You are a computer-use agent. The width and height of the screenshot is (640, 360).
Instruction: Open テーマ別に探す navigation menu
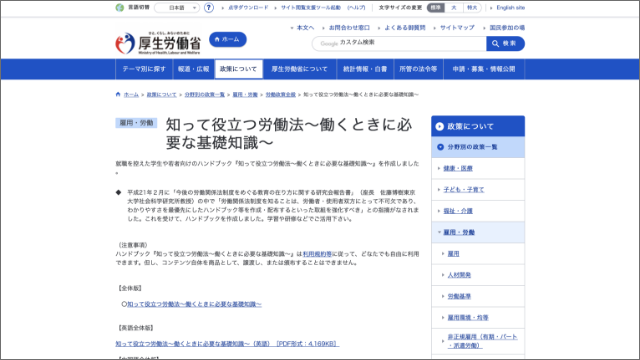(144, 69)
